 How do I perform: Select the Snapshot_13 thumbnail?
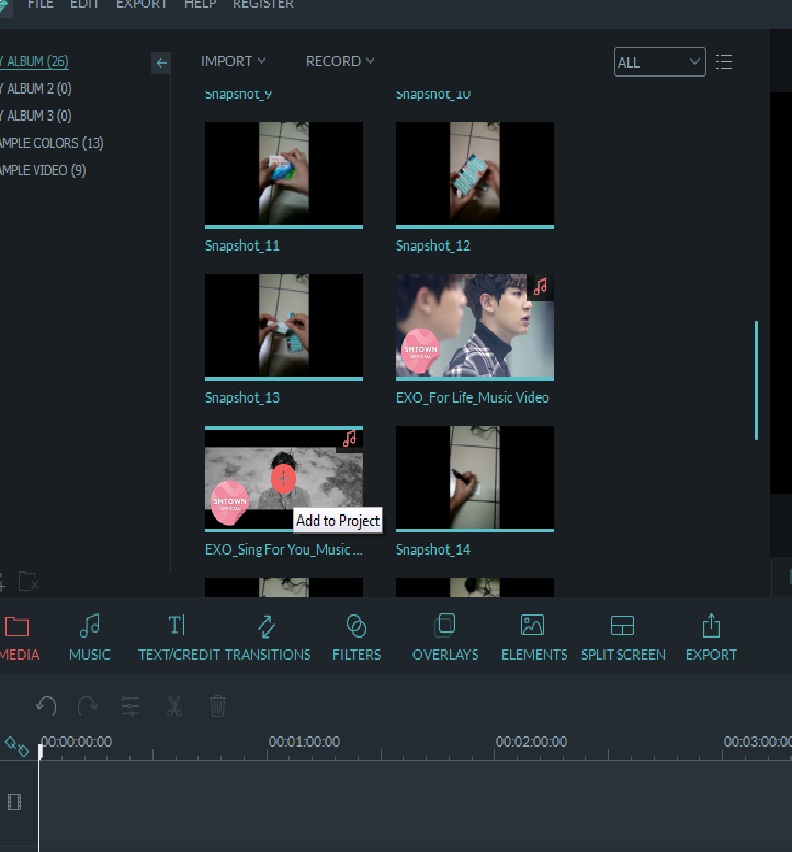[284, 327]
